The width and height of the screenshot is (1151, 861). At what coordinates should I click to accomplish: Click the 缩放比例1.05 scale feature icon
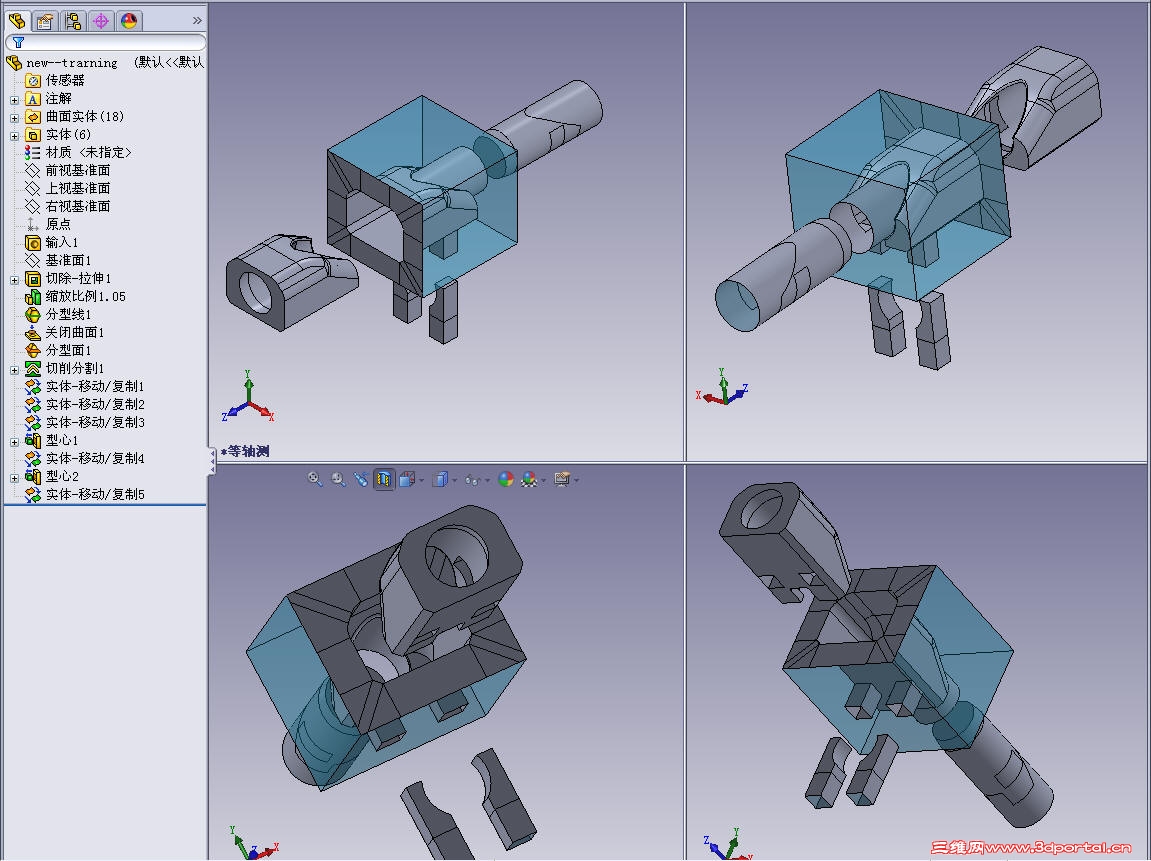[x=32, y=297]
